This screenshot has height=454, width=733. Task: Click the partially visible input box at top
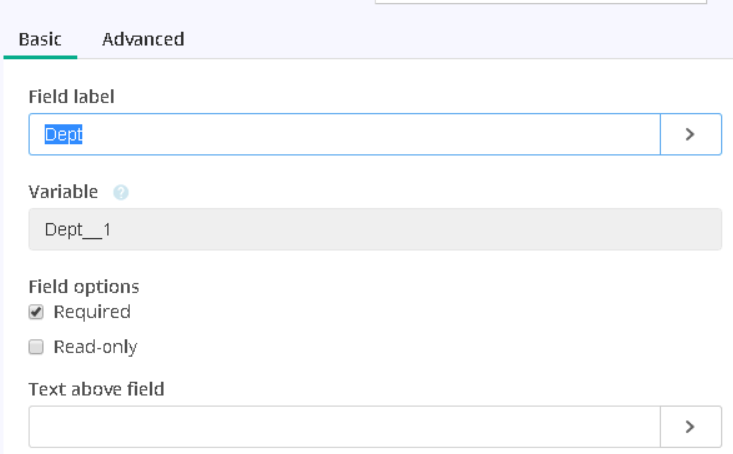point(541,2)
